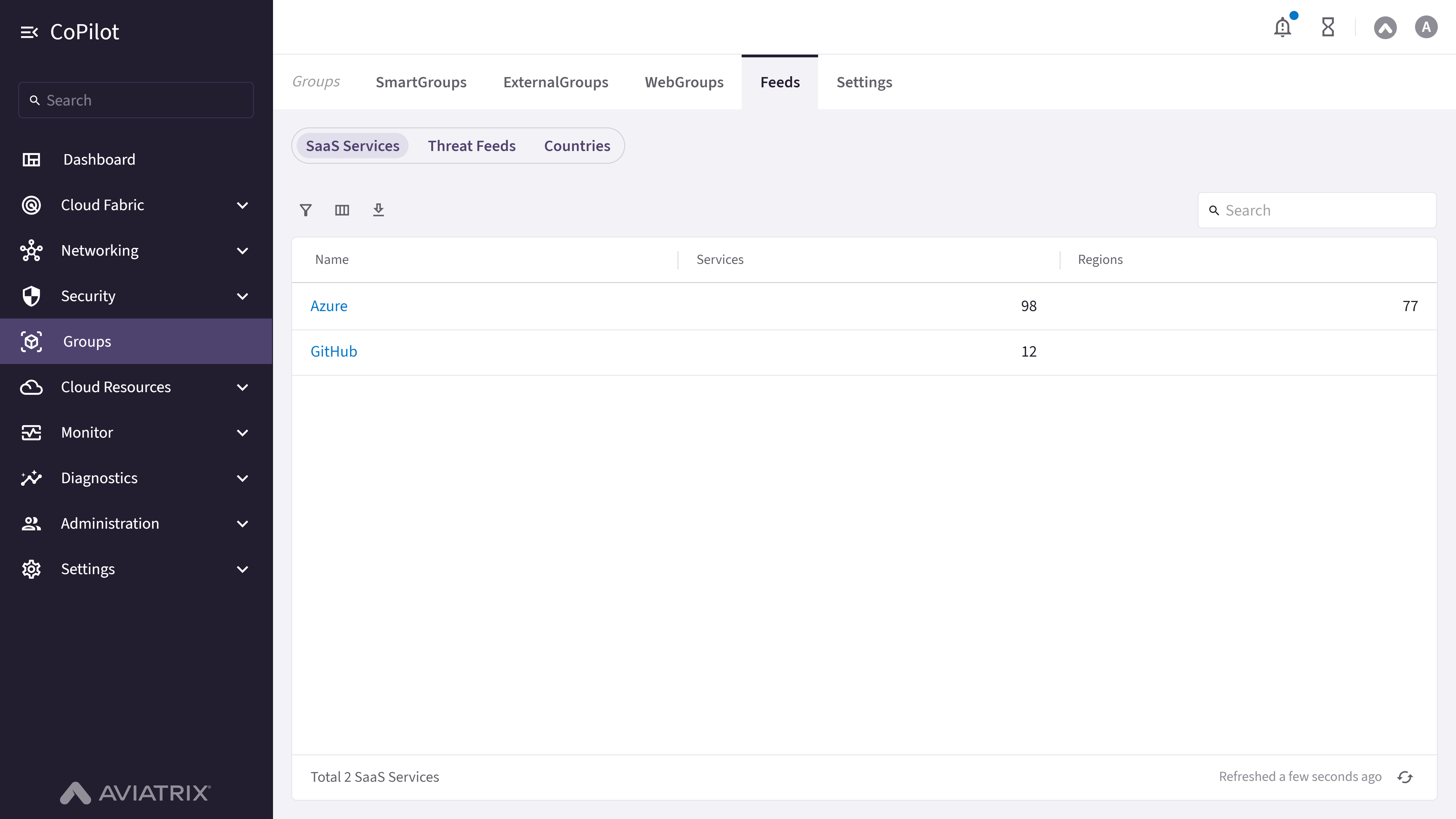The width and height of the screenshot is (1456, 819).
Task: Select the SaaS Services segment
Action: pos(353,146)
